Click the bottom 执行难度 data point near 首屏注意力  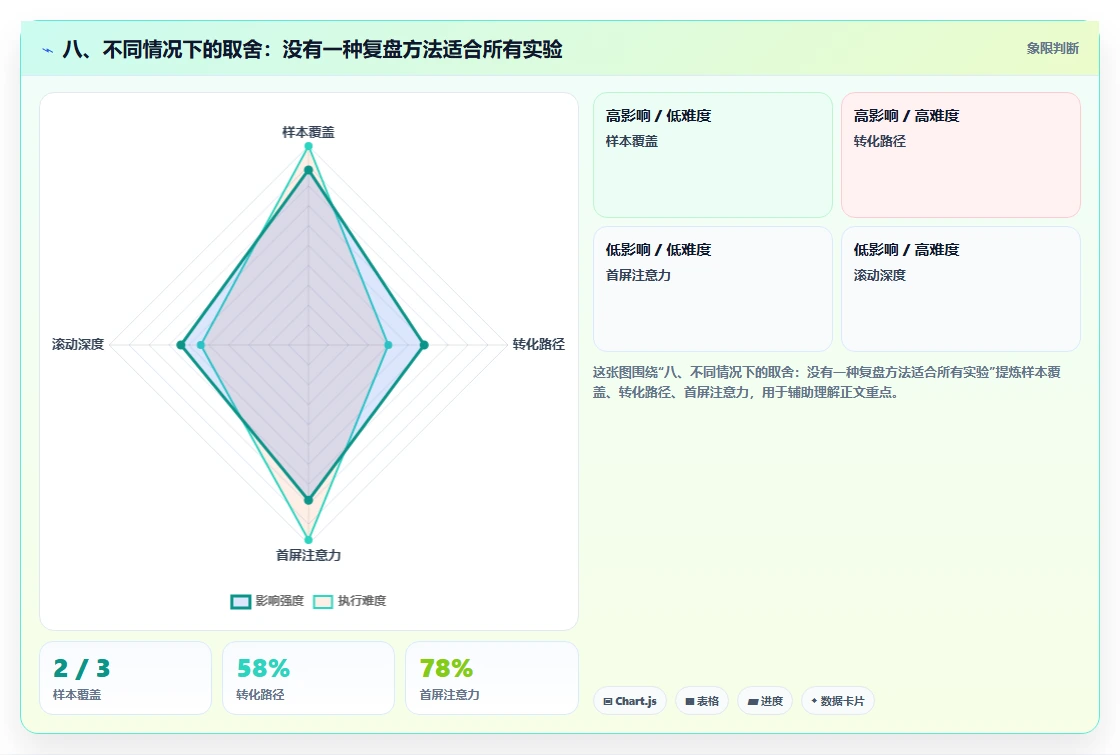tap(309, 540)
